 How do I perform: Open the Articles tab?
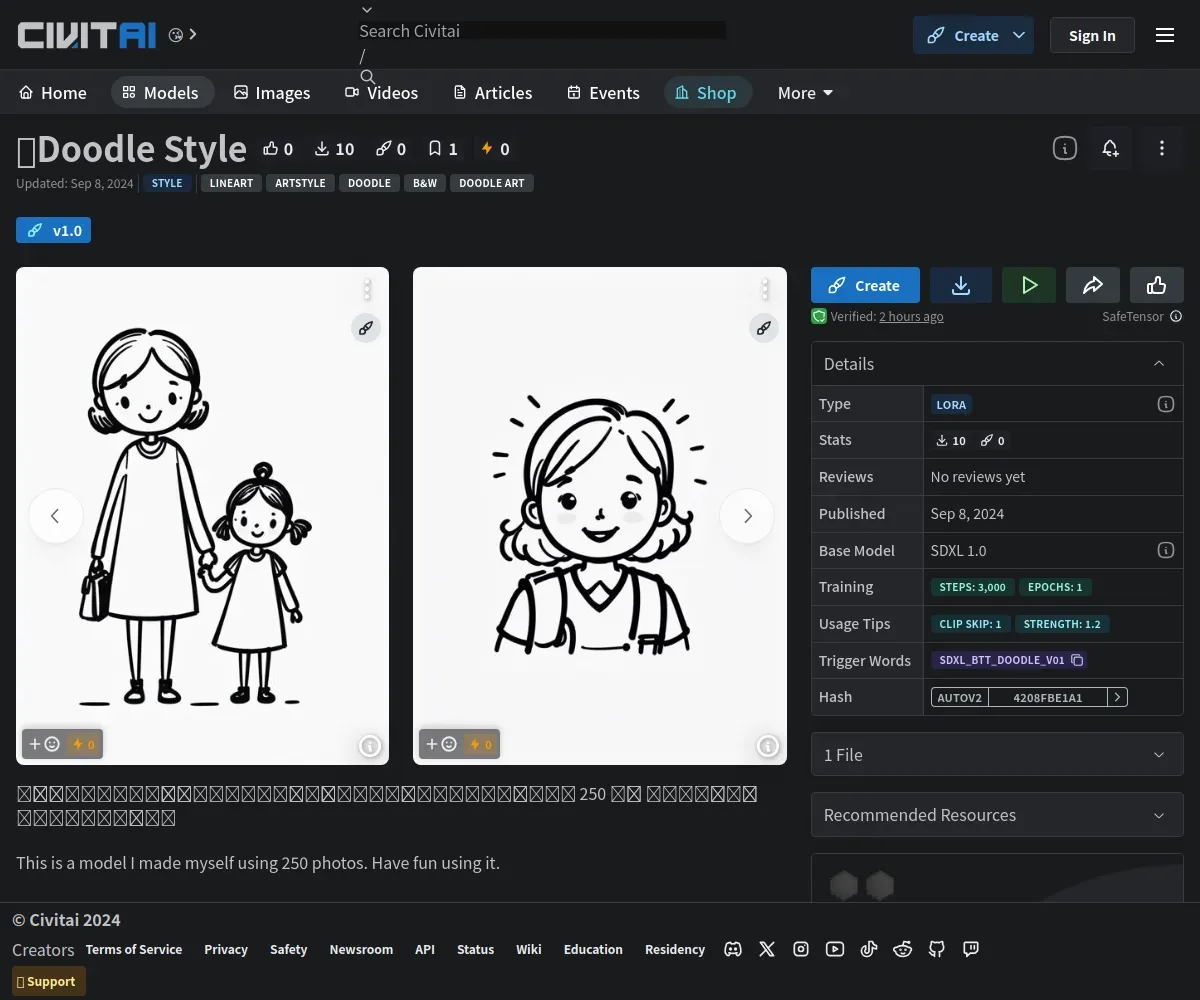tap(493, 92)
